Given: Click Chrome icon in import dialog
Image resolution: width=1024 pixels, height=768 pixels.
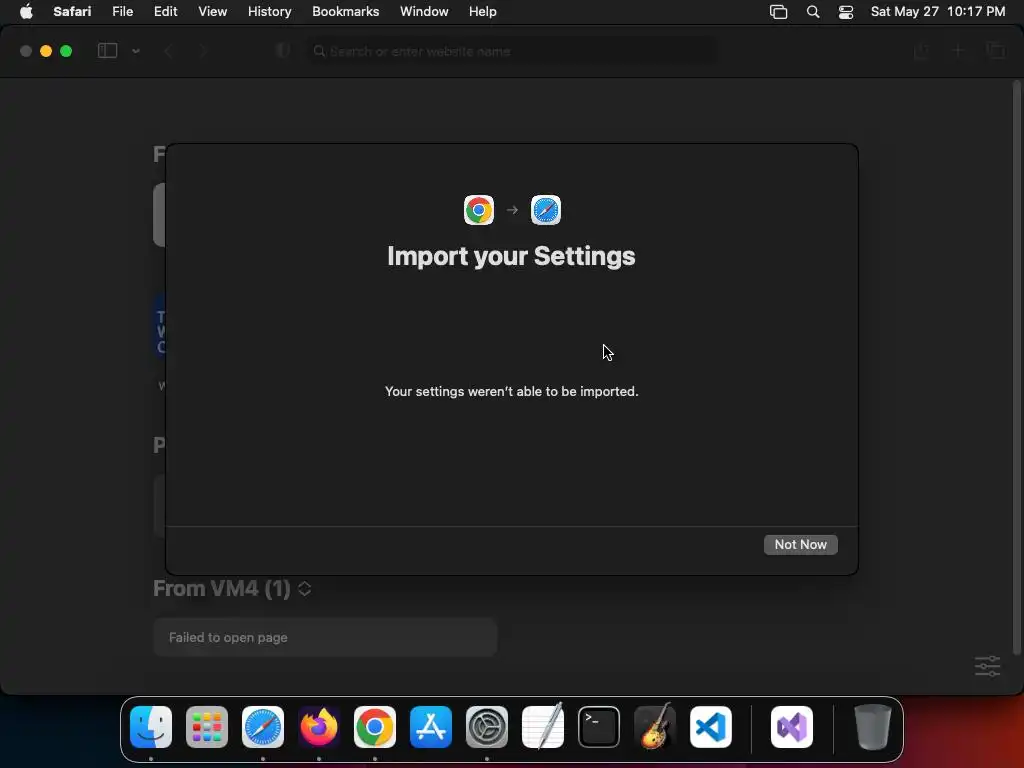Looking at the screenshot, I should [479, 210].
